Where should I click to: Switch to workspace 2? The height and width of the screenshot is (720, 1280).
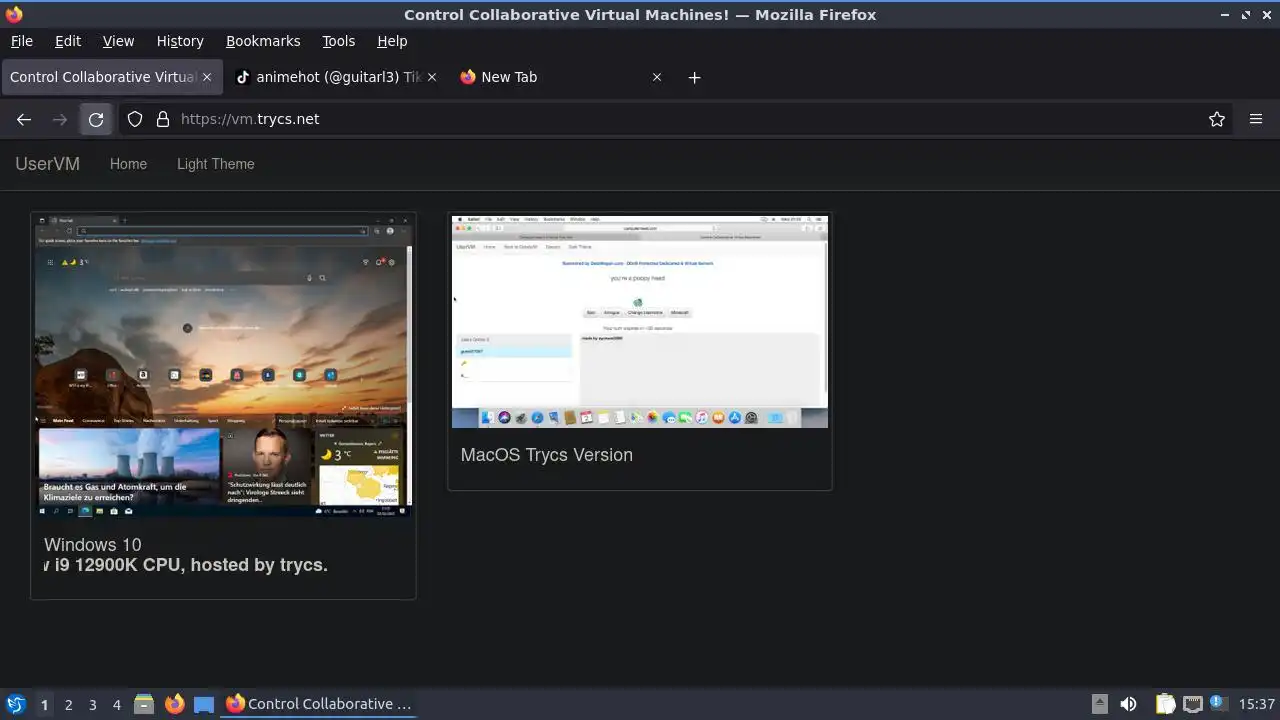[x=68, y=705]
